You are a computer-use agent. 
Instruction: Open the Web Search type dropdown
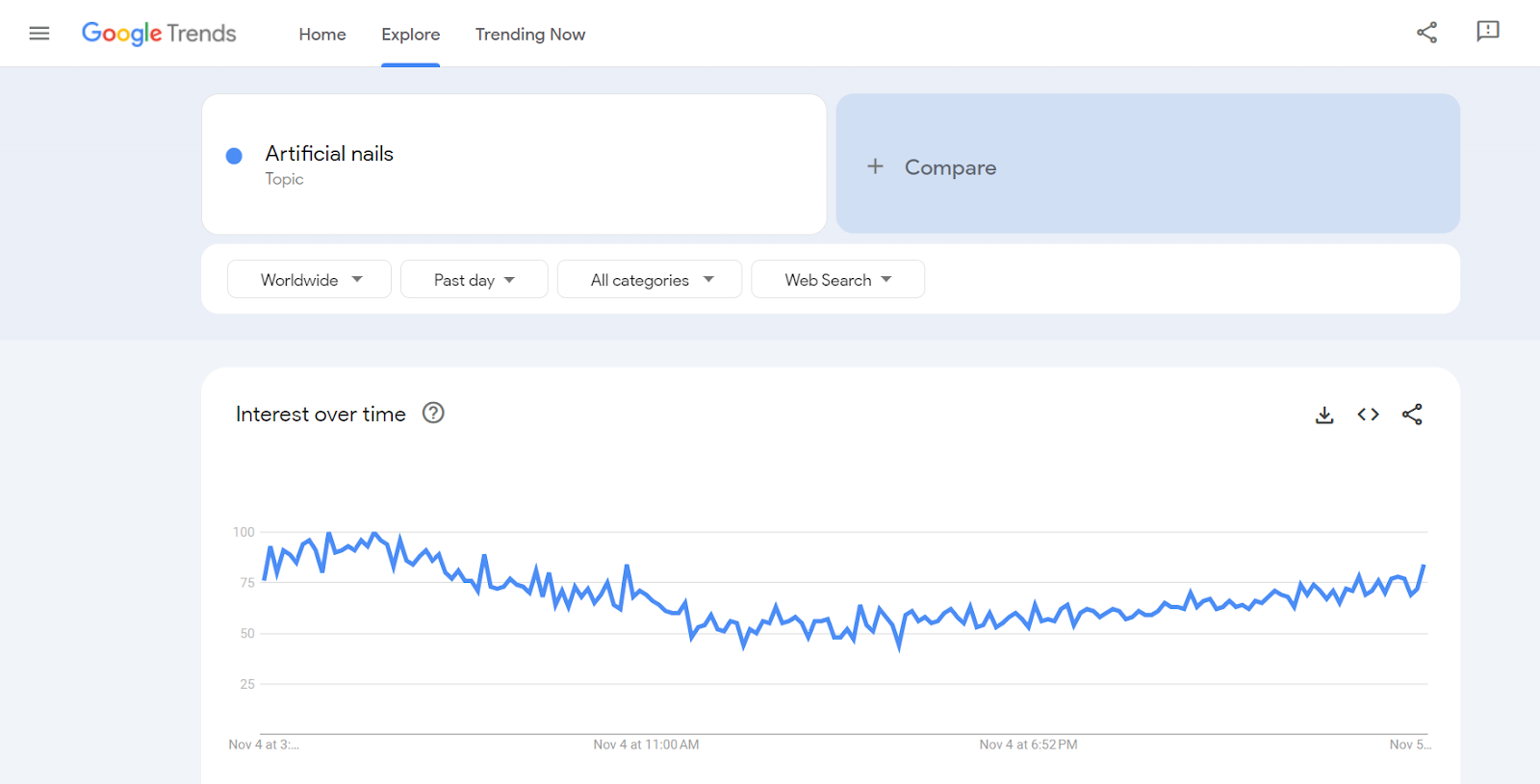click(x=837, y=279)
